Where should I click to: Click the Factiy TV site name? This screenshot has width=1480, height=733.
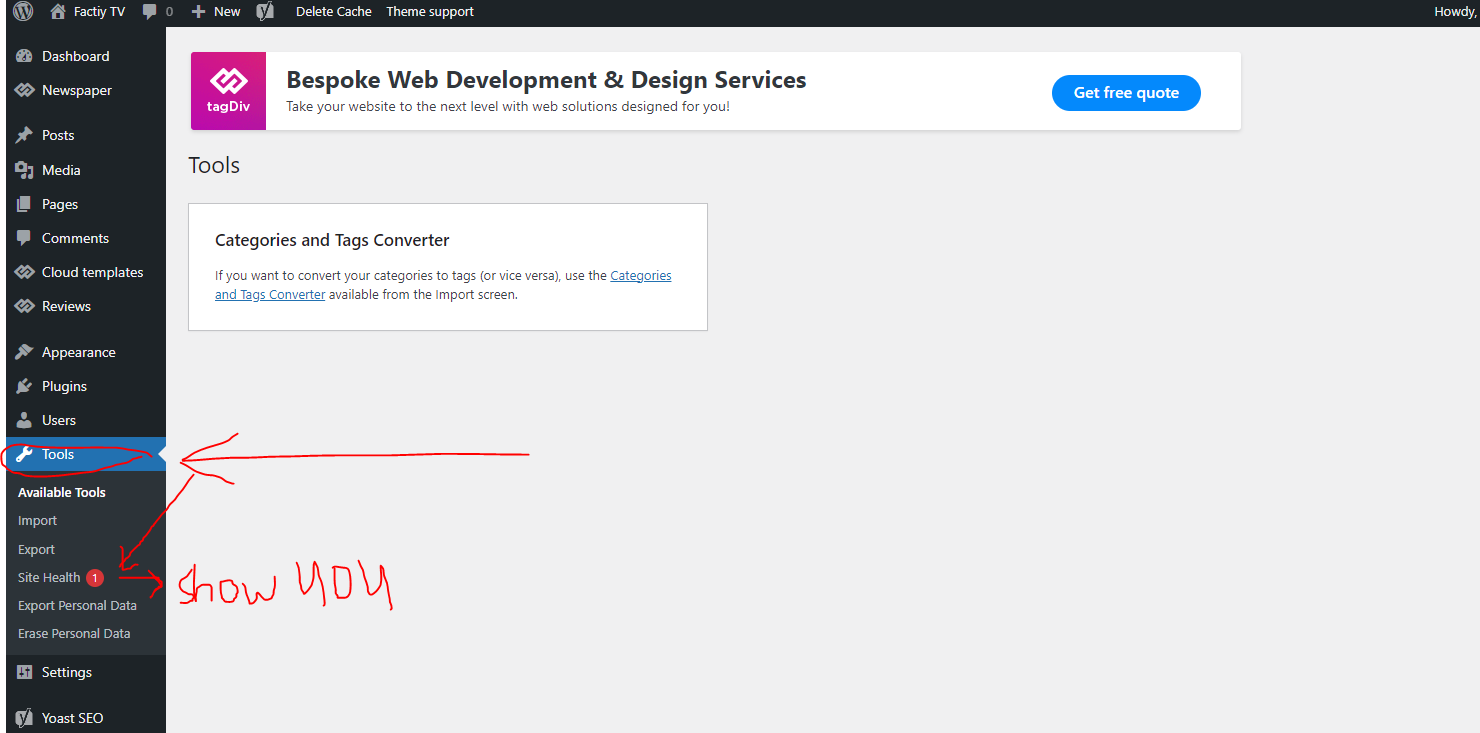pos(99,12)
